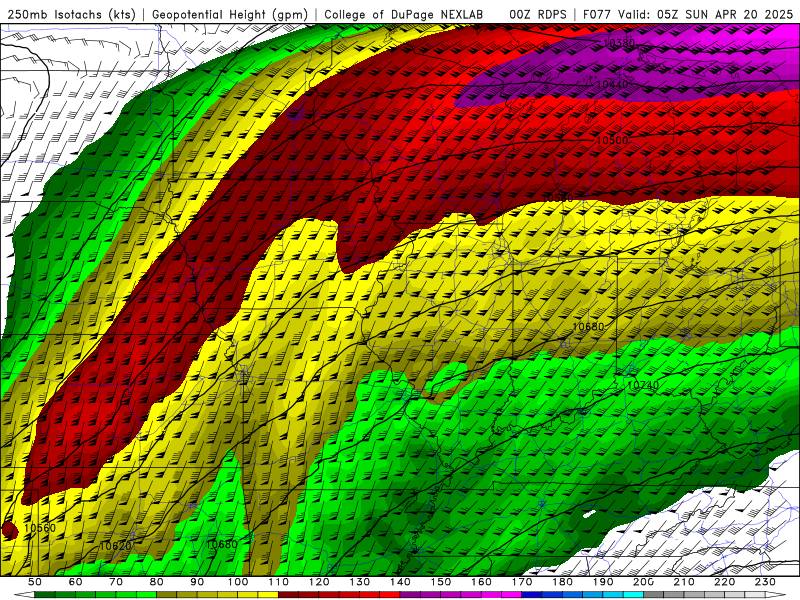Click the 190 value on the color scale
Viewport: 800px width, 600px height.
(x=604, y=582)
